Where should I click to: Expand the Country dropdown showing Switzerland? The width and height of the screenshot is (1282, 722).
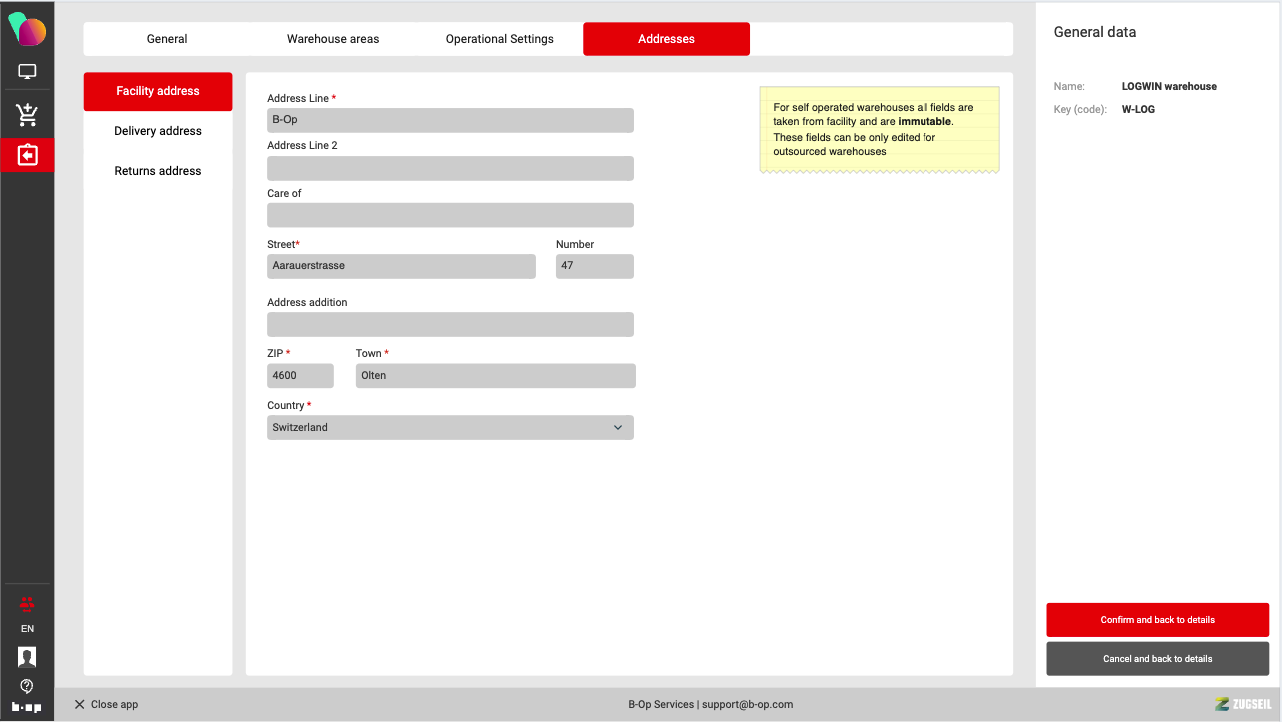click(x=450, y=428)
